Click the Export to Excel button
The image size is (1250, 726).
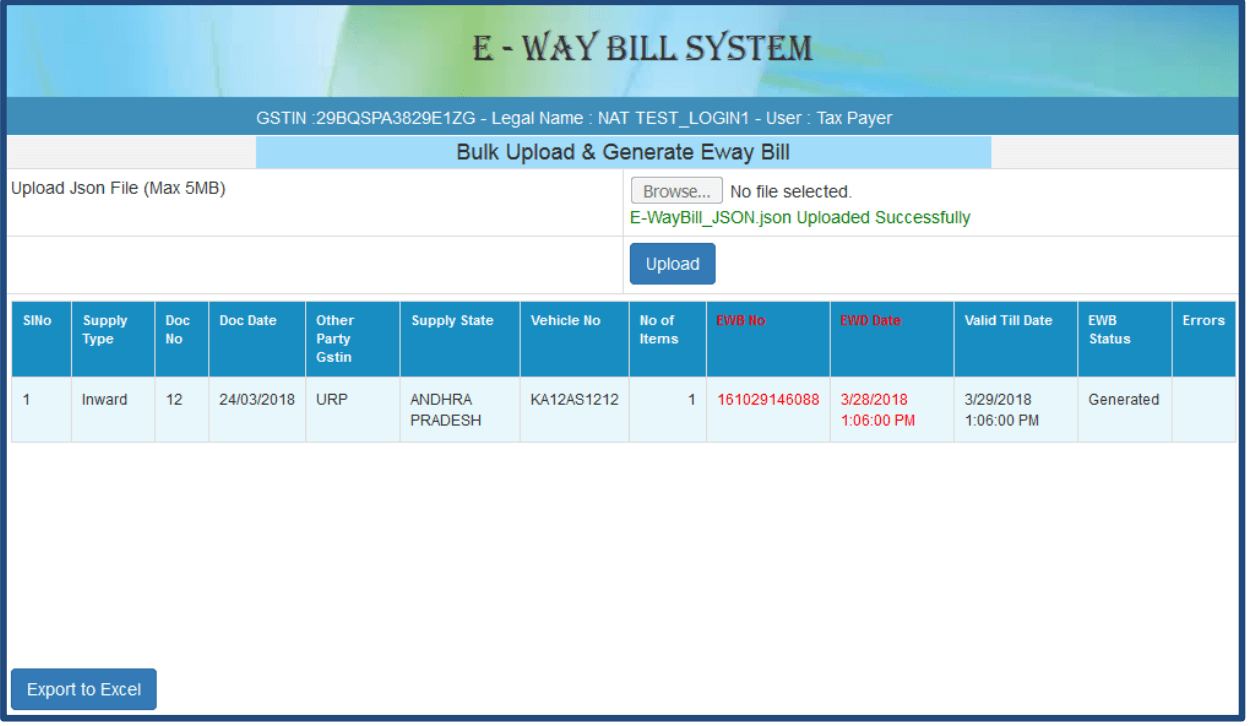click(83, 689)
